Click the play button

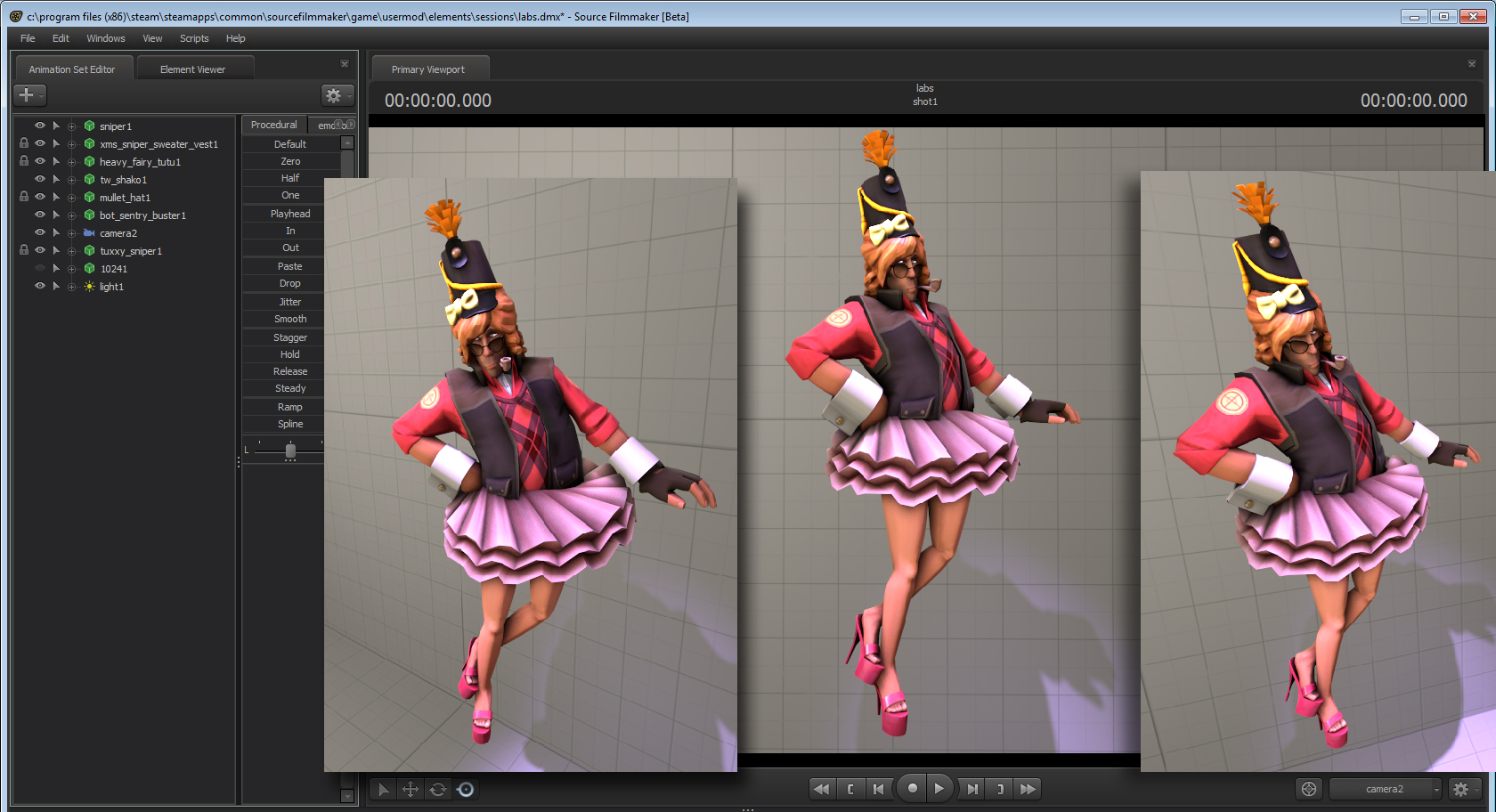939,788
